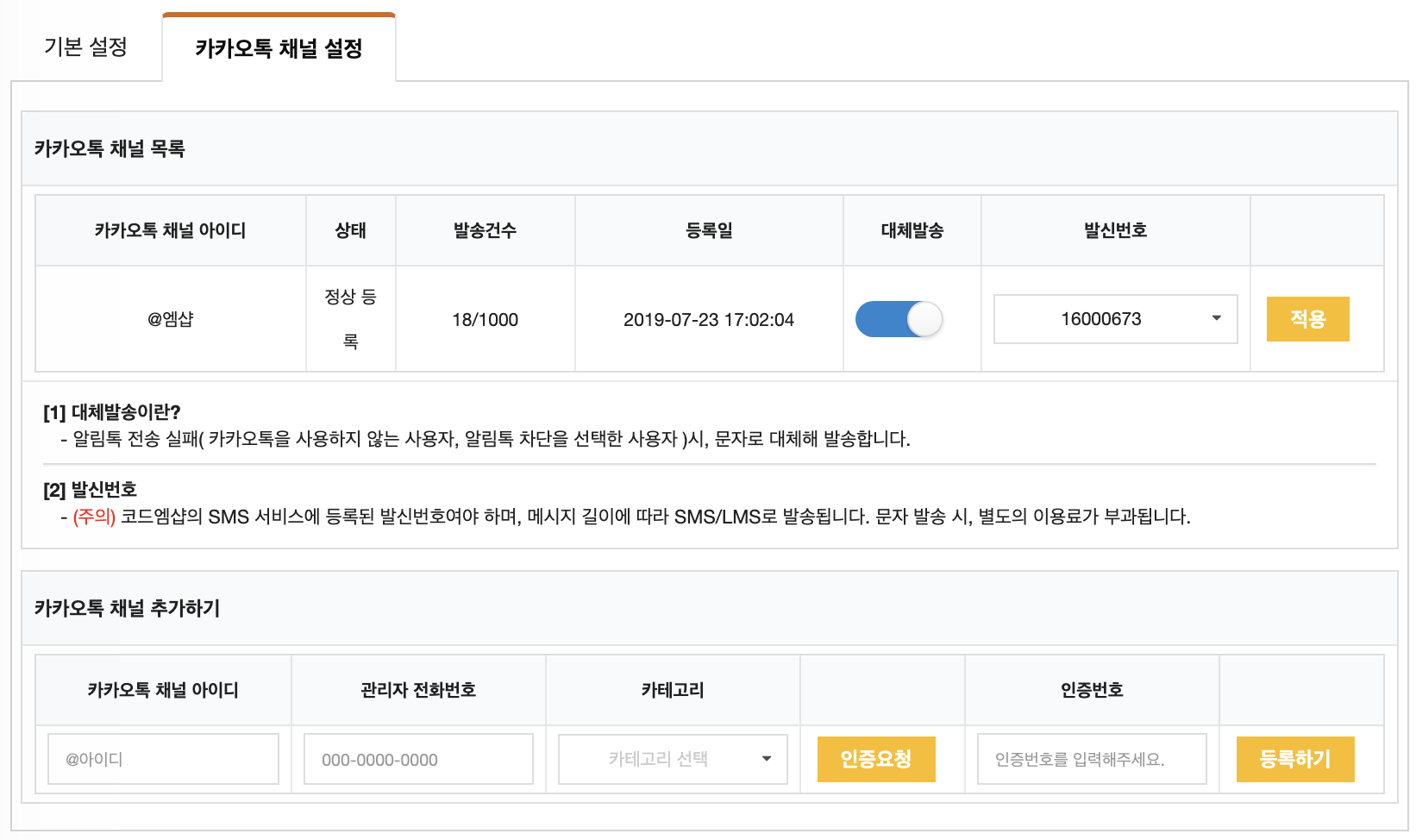Click the 인증번호를 입력해주세요 input field
The height and width of the screenshot is (840, 1416).
(x=1092, y=759)
